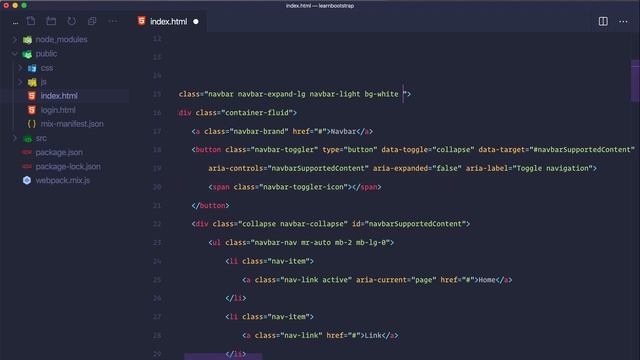Split the editor to the right
Image resolution: width=640 pixels, height=360 pixels.
click(603, 21)
